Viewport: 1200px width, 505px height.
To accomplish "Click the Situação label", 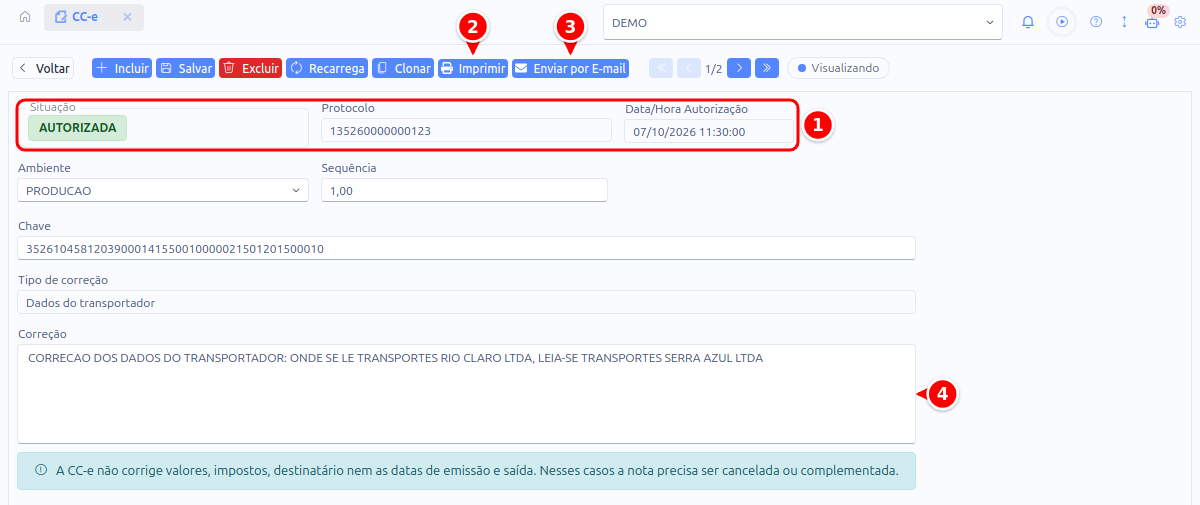I will tap(53, 106).
